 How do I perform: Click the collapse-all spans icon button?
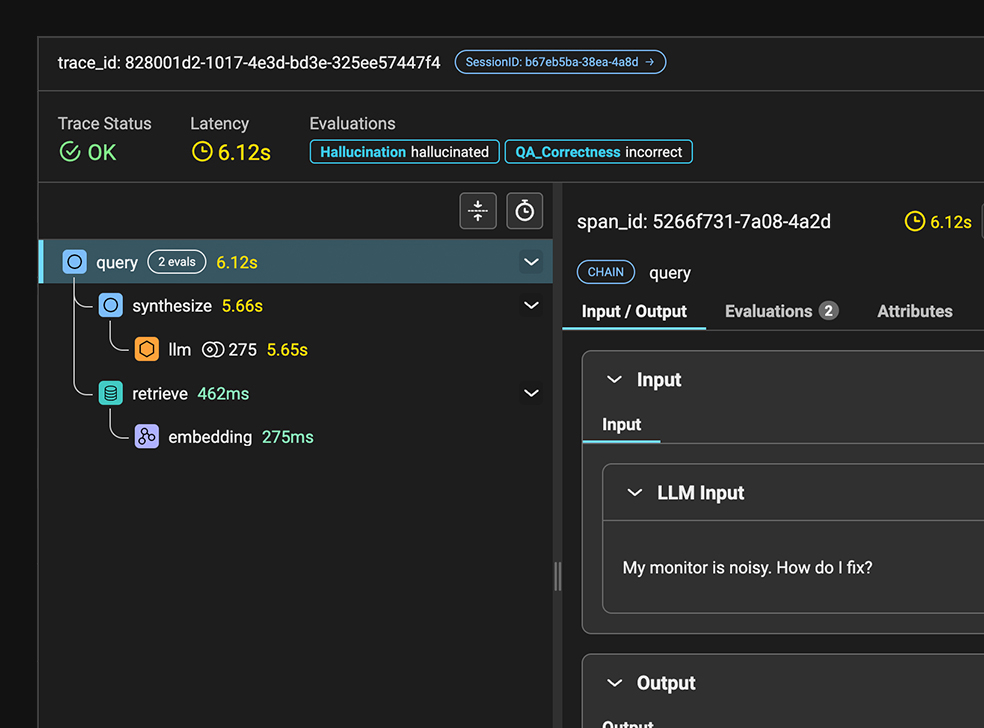click(478, 211)
